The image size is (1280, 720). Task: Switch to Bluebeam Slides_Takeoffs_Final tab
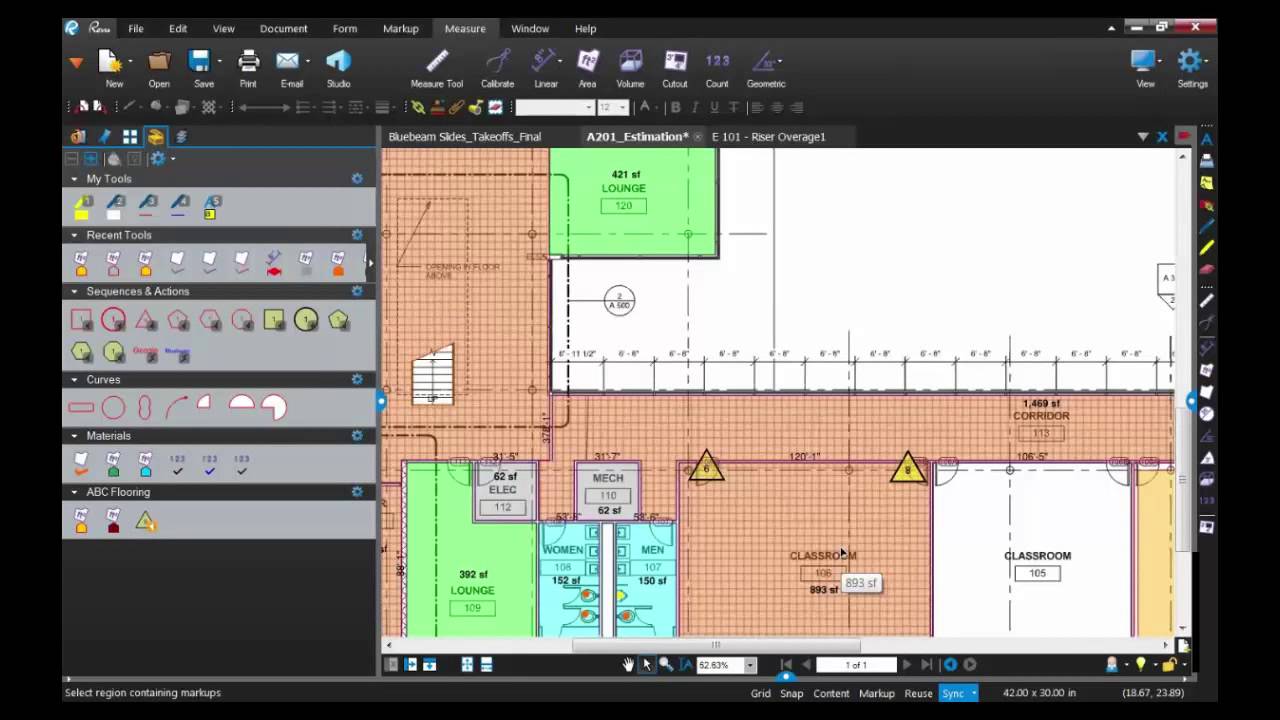click(464, 137)
